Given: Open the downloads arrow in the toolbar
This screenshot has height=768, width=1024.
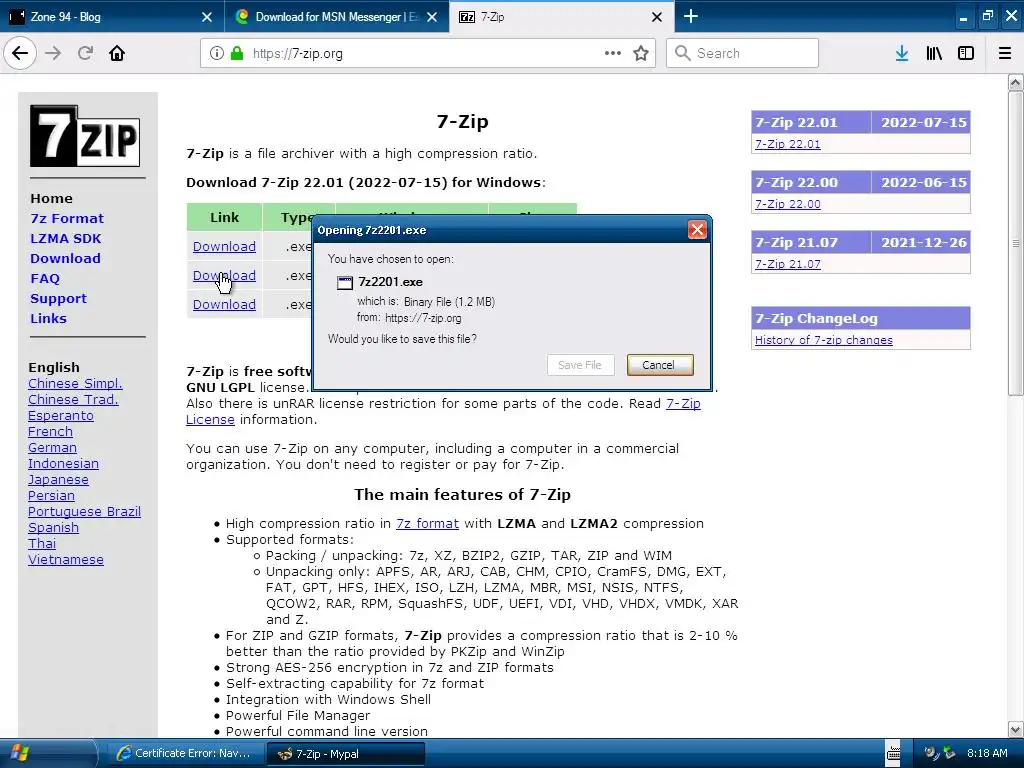Looking at the screenshot, I should (902, 53).
